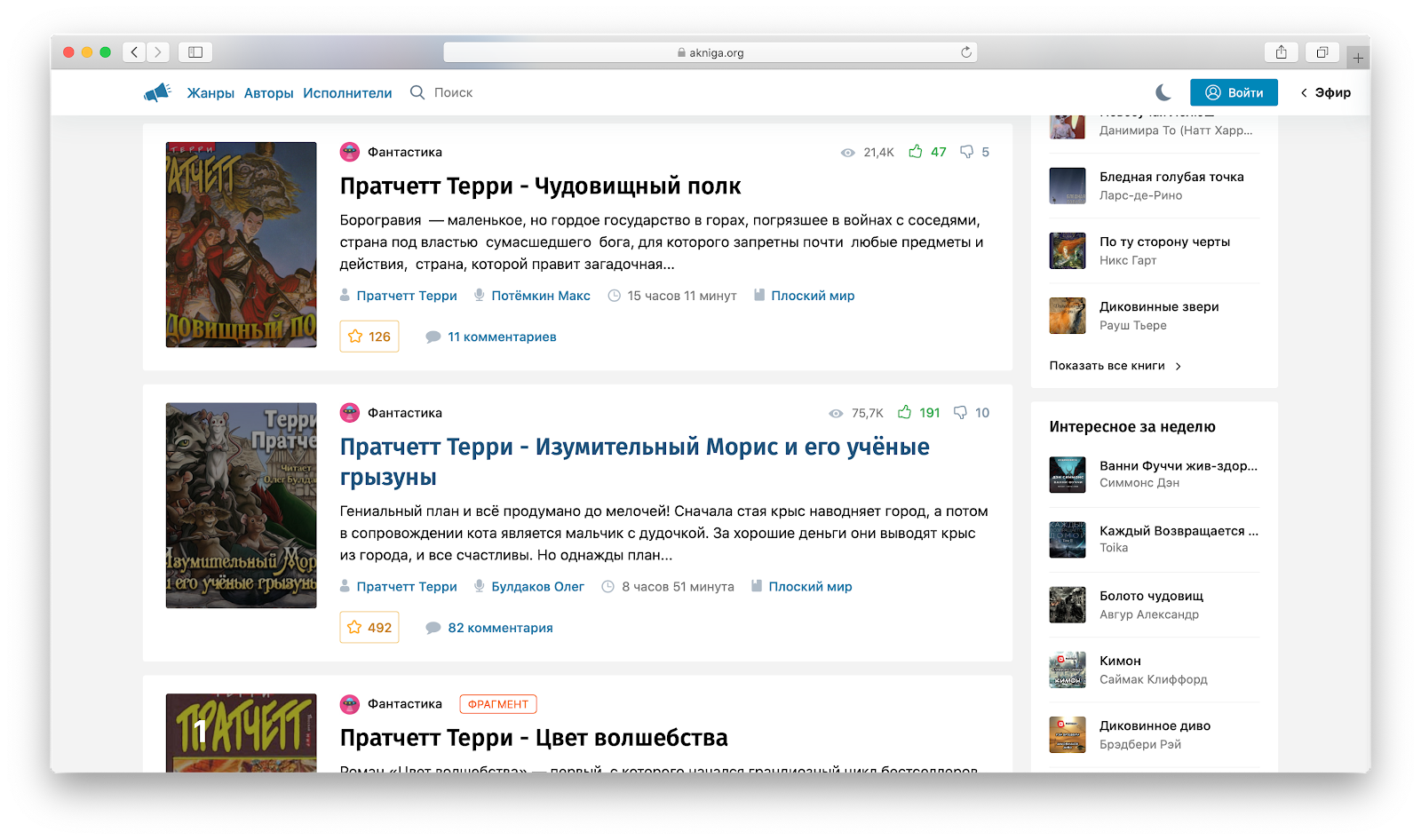
Task: Open 11 комментариев link
Action: 502,337
